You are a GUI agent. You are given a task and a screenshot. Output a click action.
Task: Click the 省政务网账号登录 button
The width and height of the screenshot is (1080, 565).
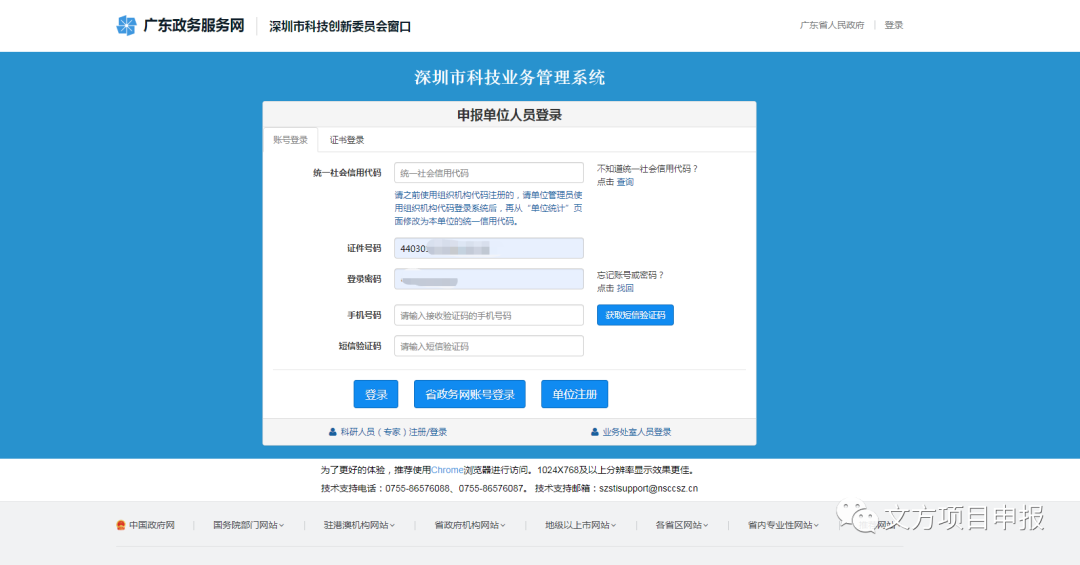tap(470, 394)
